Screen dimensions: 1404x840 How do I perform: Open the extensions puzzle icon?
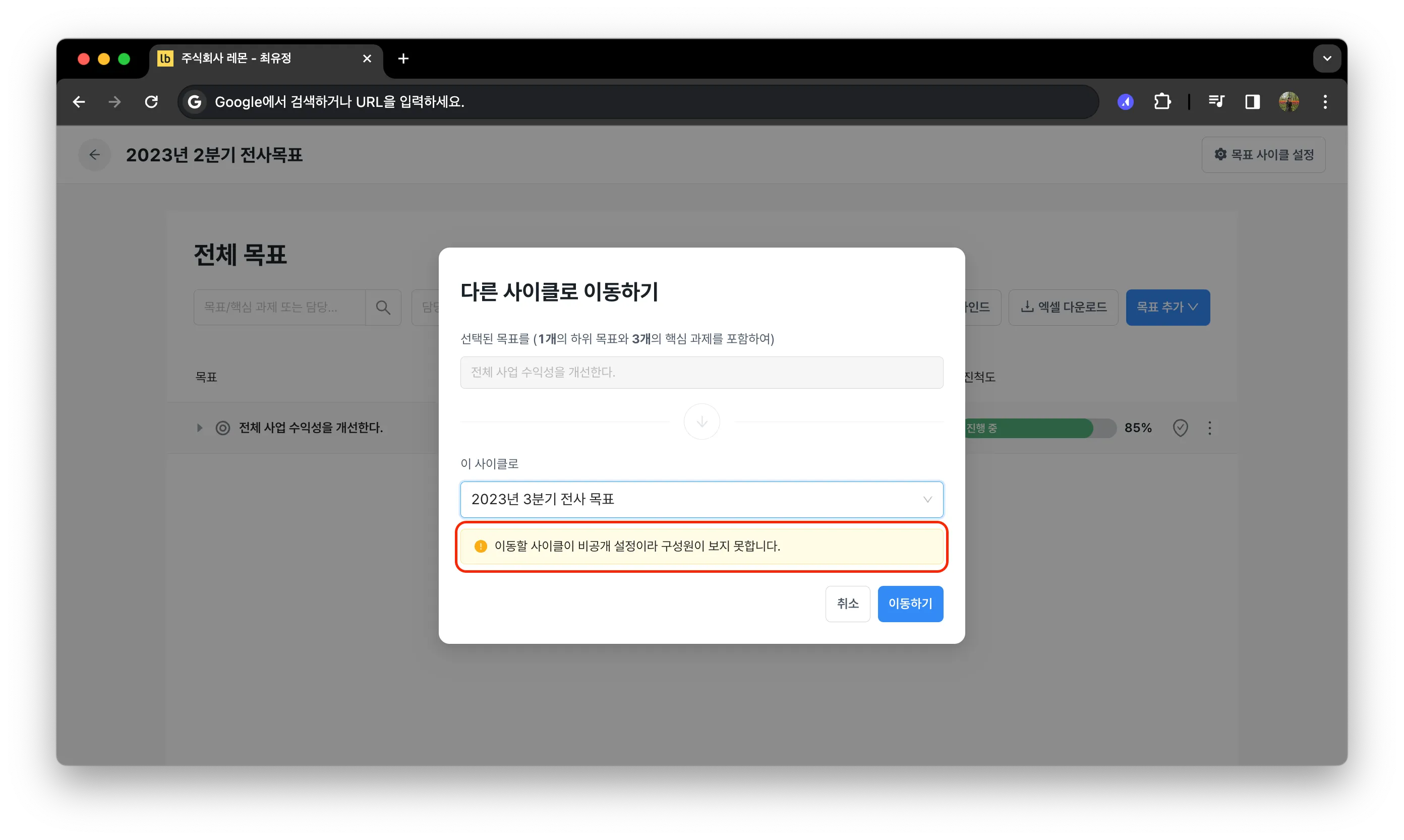[1162, 102]
